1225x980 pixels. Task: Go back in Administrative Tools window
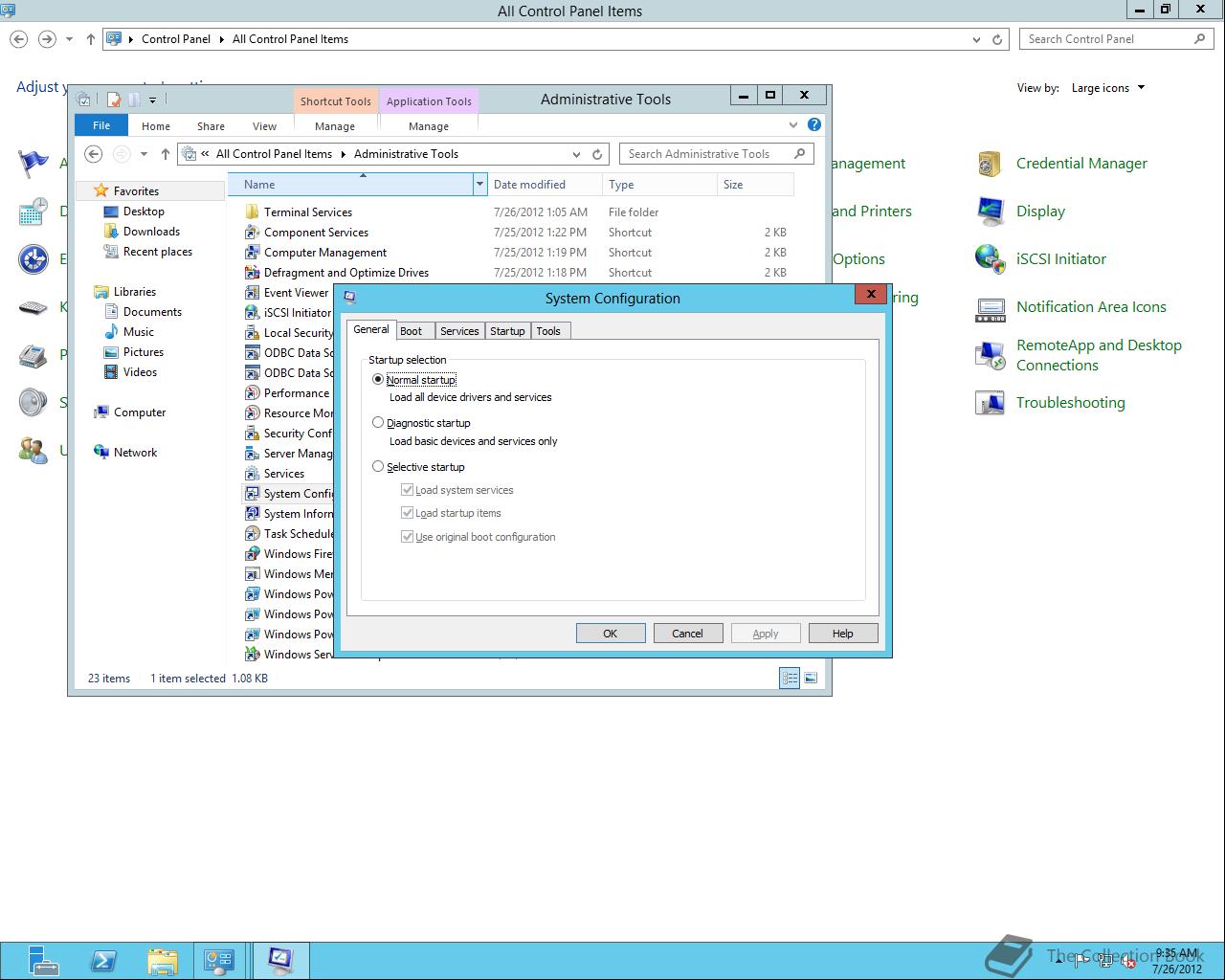click(93, 154)
